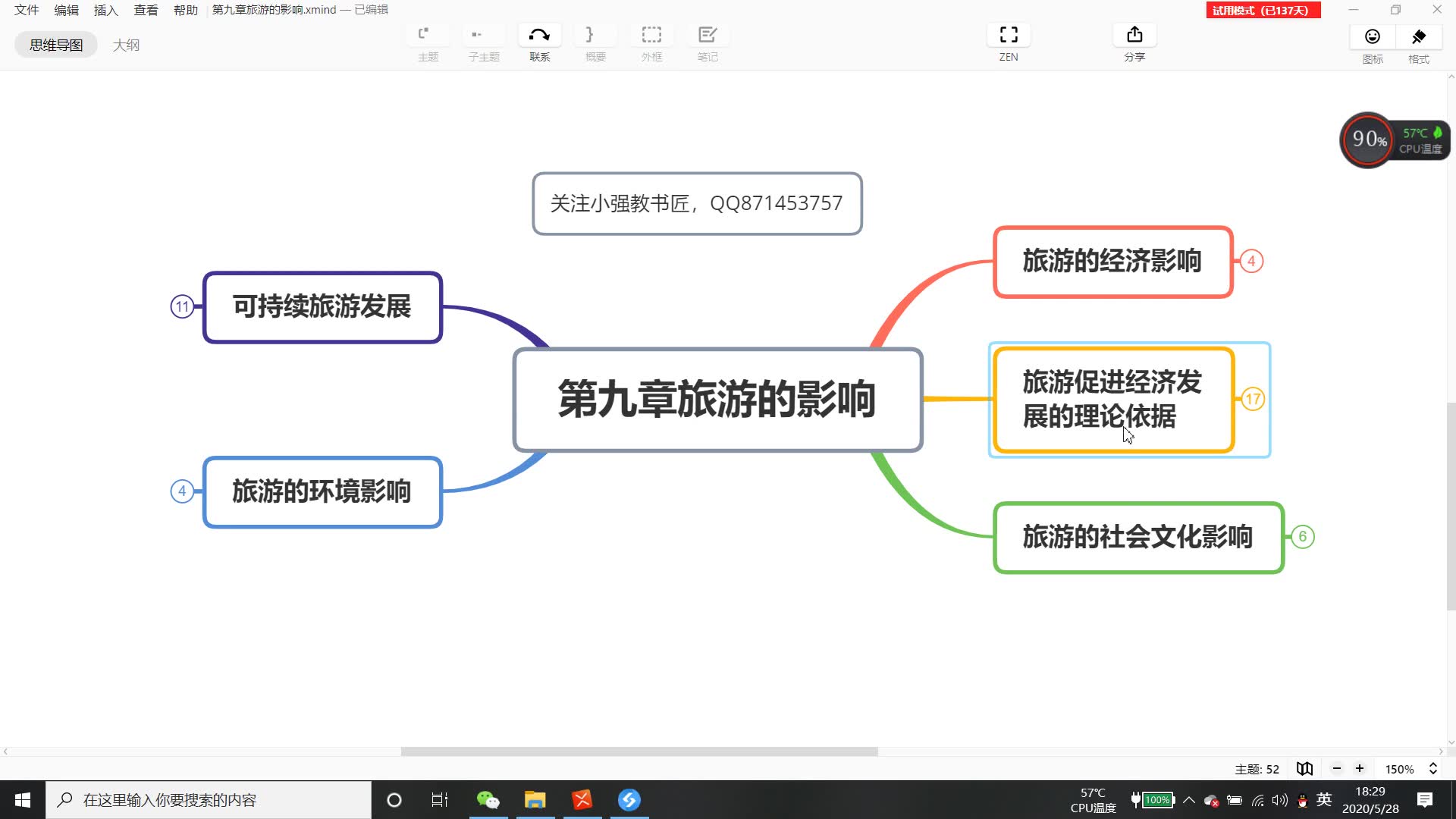Screen dimensions: 1456x819
Task: Click the red 试用模式 trial banner
Action: pos(1263,10)
